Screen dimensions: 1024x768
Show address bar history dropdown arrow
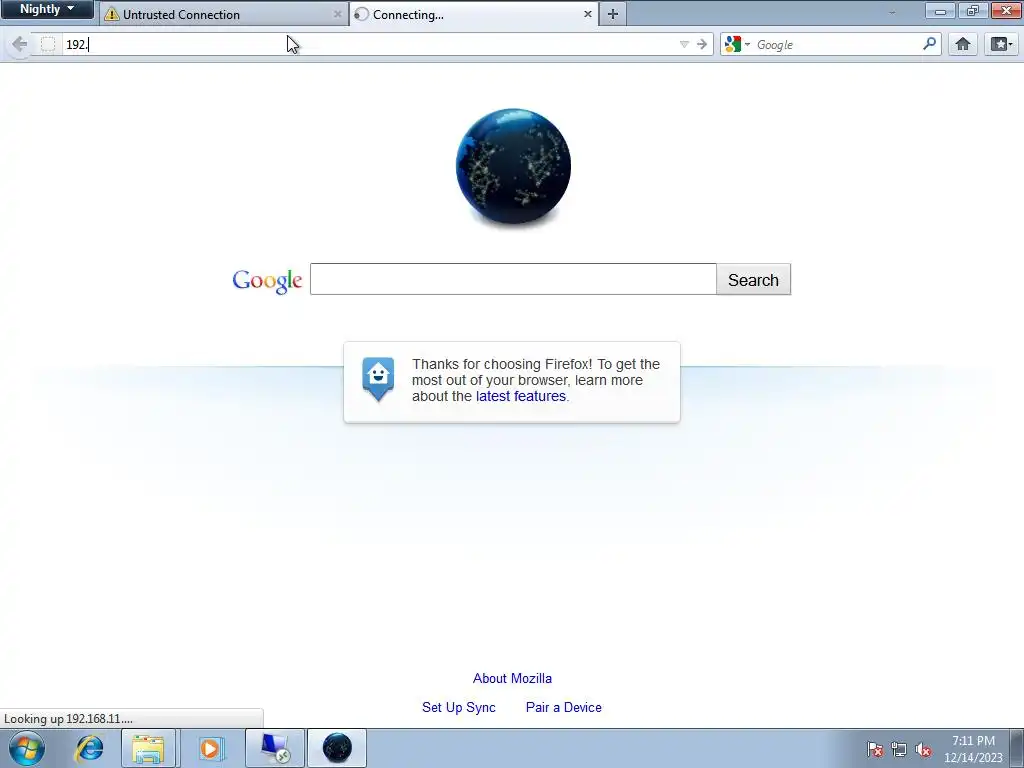coord(684,44)
